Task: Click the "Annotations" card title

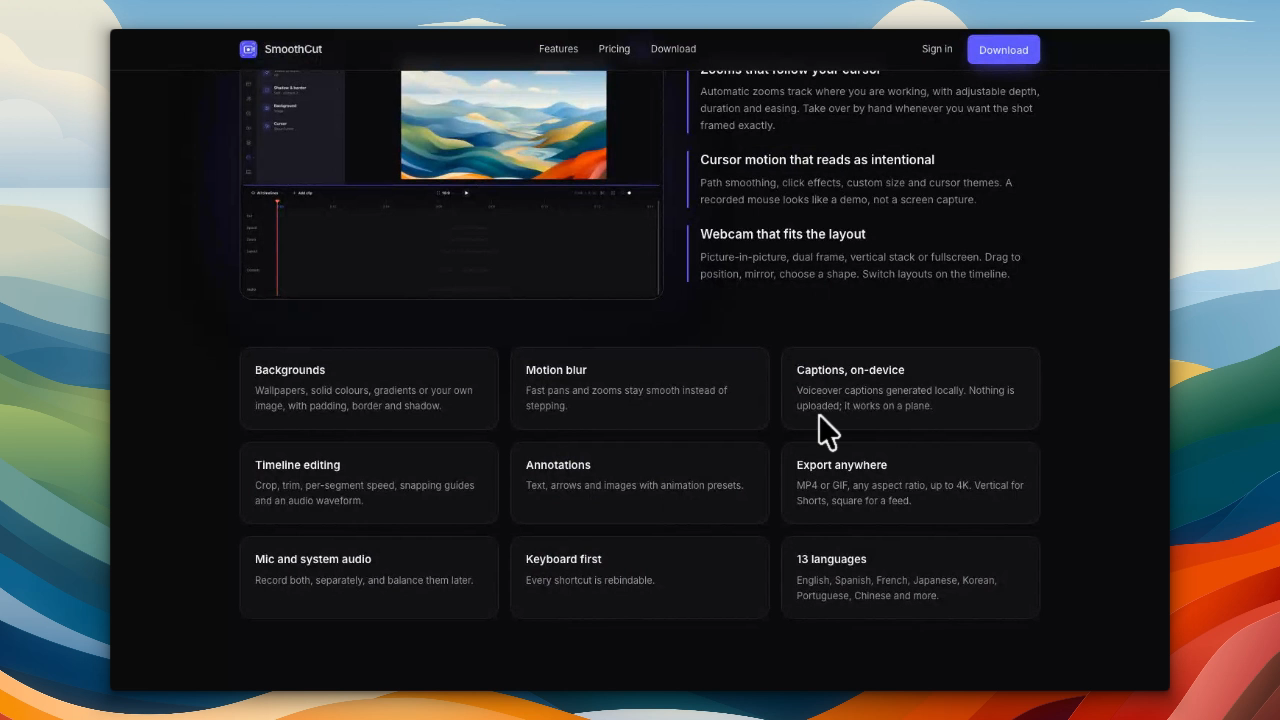Action: tap(558, 465)
